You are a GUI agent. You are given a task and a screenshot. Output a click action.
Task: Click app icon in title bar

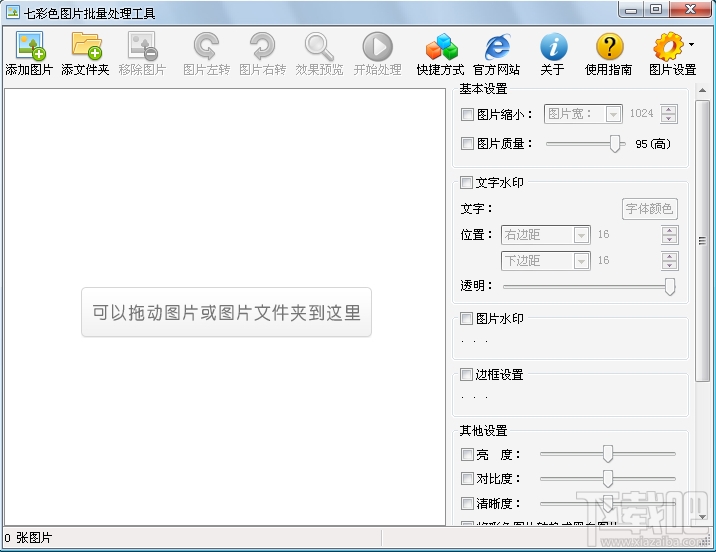pos(13,12)
